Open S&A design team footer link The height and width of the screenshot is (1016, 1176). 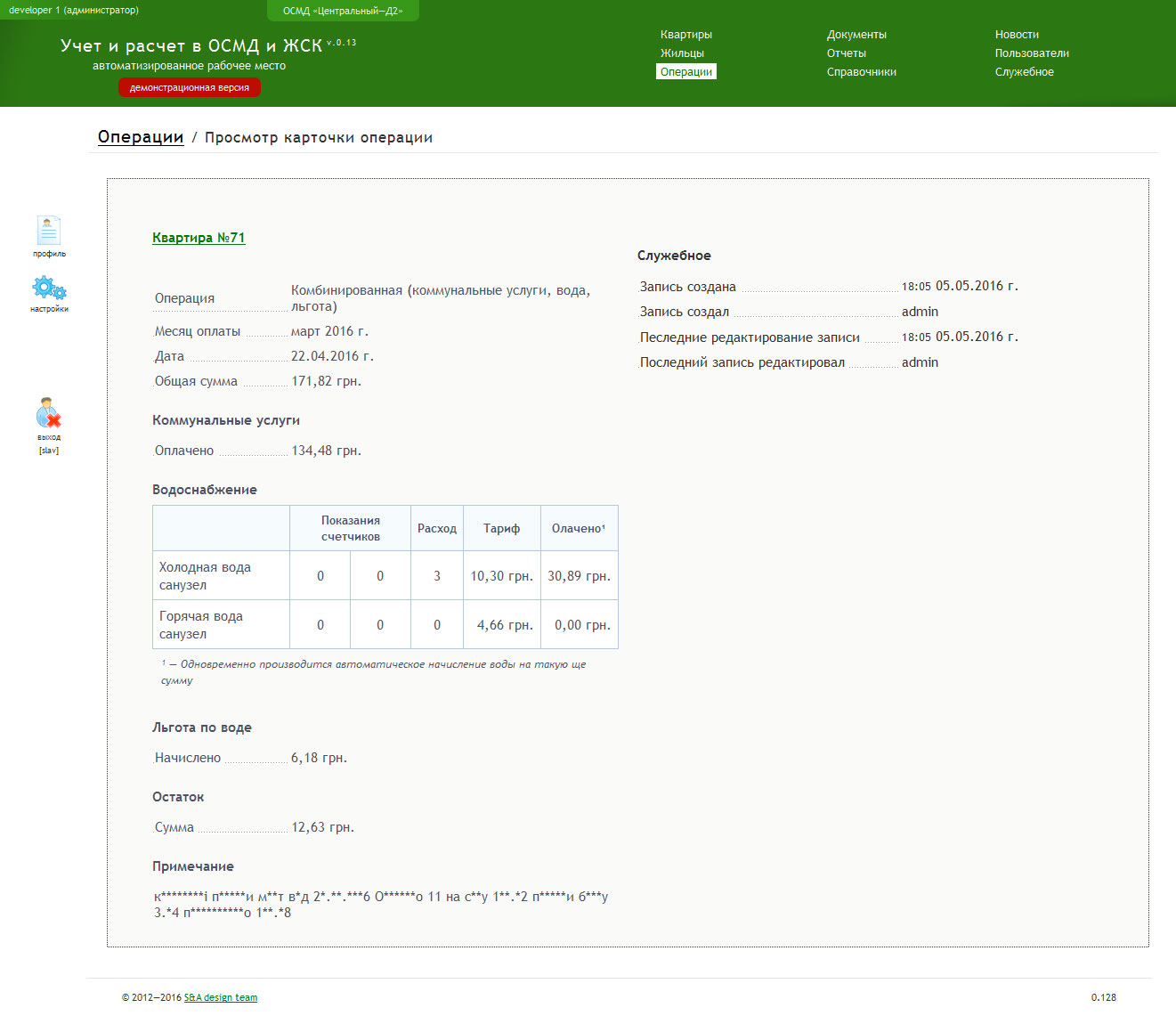click(221, 997)
